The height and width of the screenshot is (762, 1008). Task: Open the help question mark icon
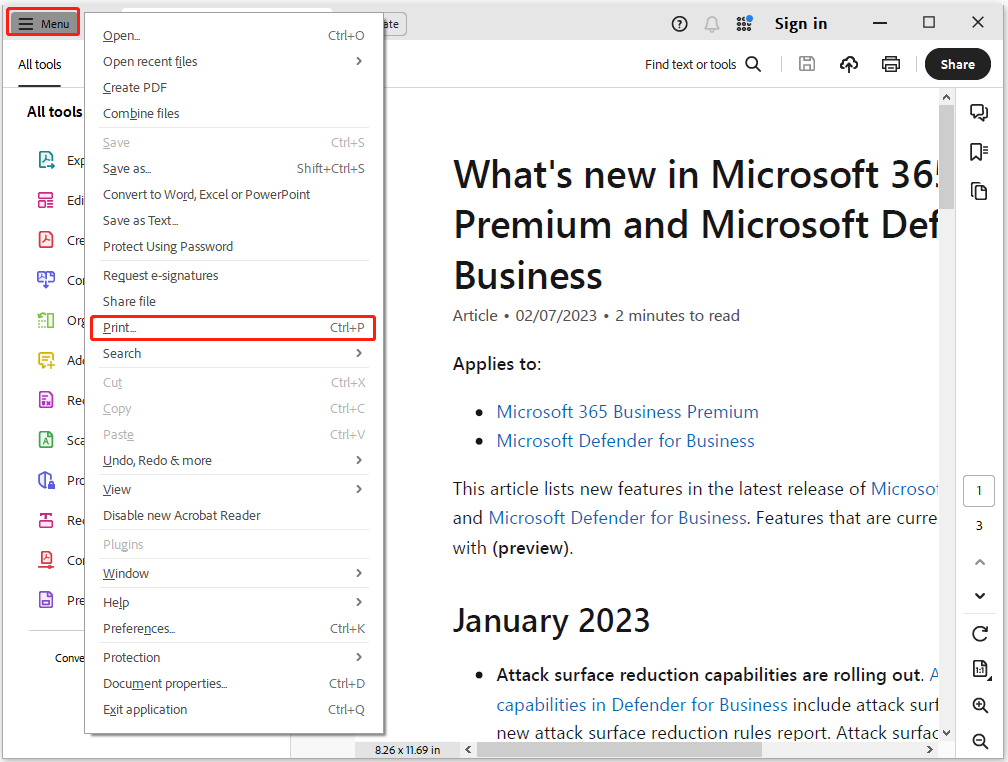click(680, 23)
